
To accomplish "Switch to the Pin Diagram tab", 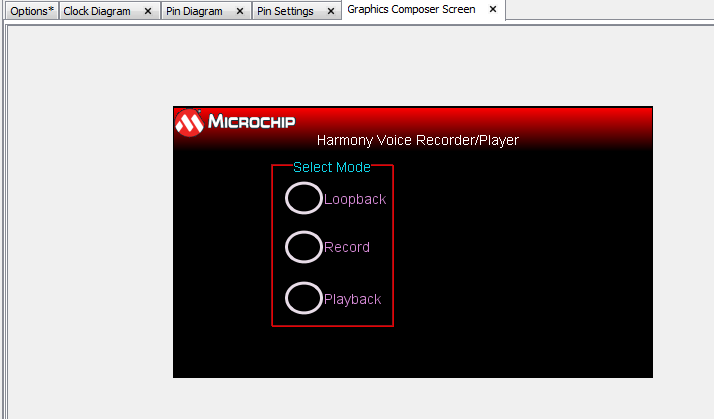I will [194, 11].
